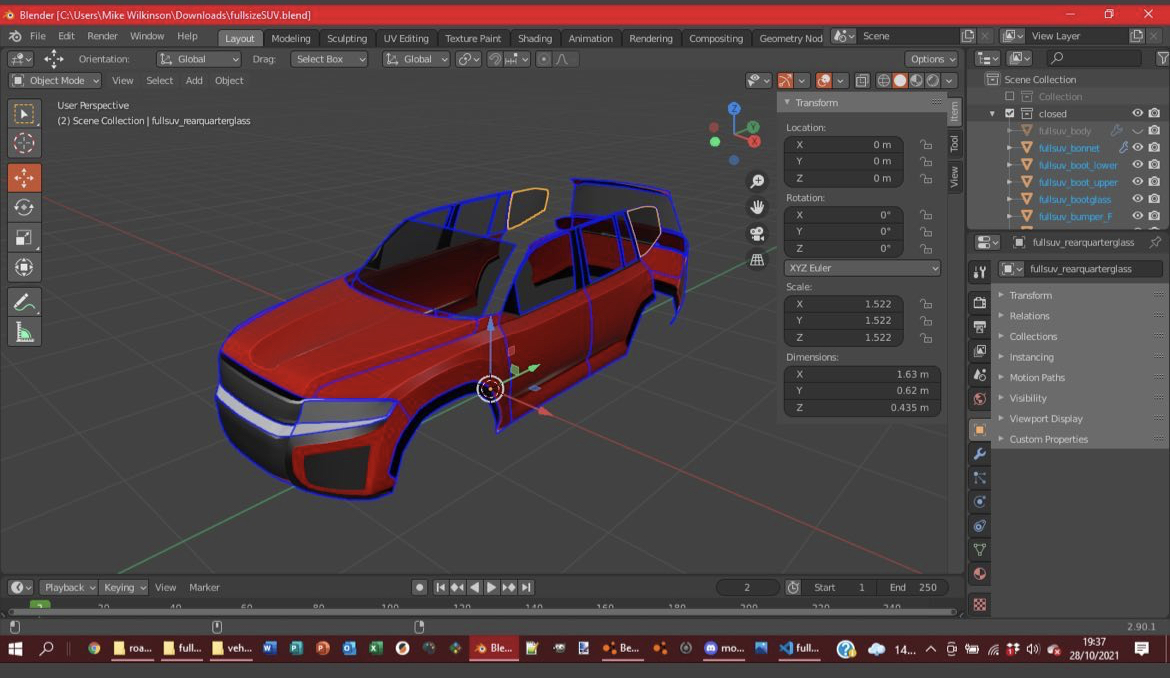This screenshot has height=678, width=1170.
Task: Open the World properties tab
Action: point(980,398)
